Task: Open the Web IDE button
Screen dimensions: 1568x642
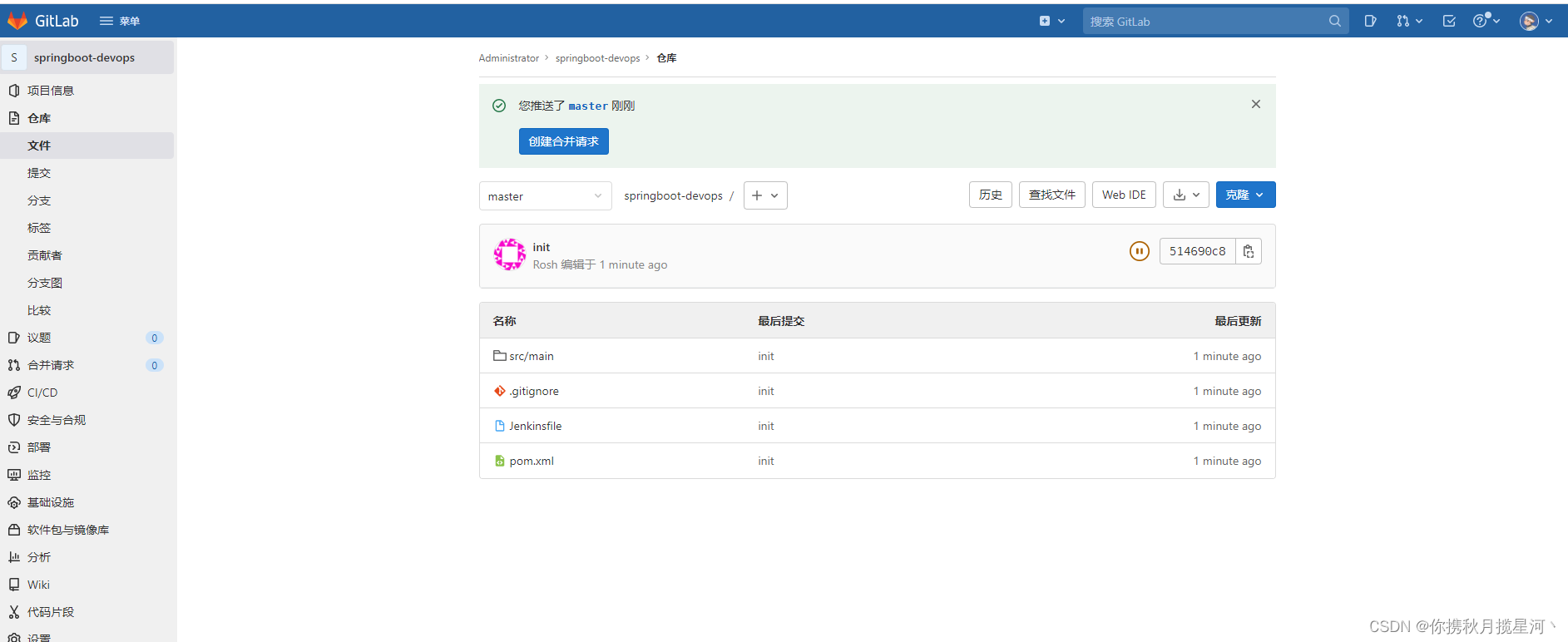Action: 1124,195
